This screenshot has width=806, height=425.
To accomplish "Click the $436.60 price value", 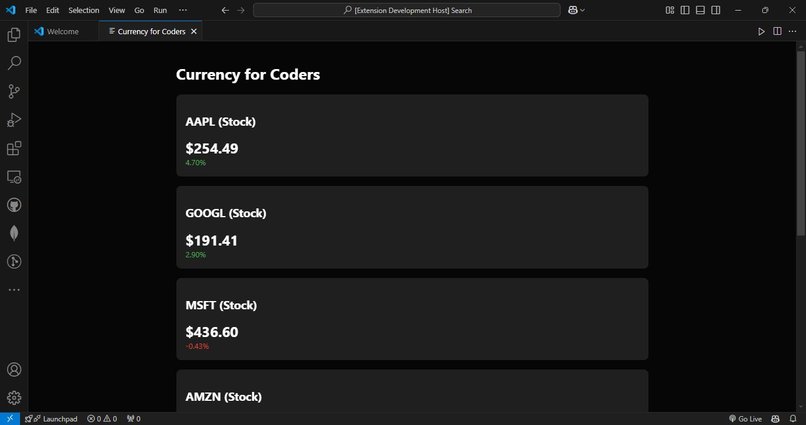I will [212, 332].
